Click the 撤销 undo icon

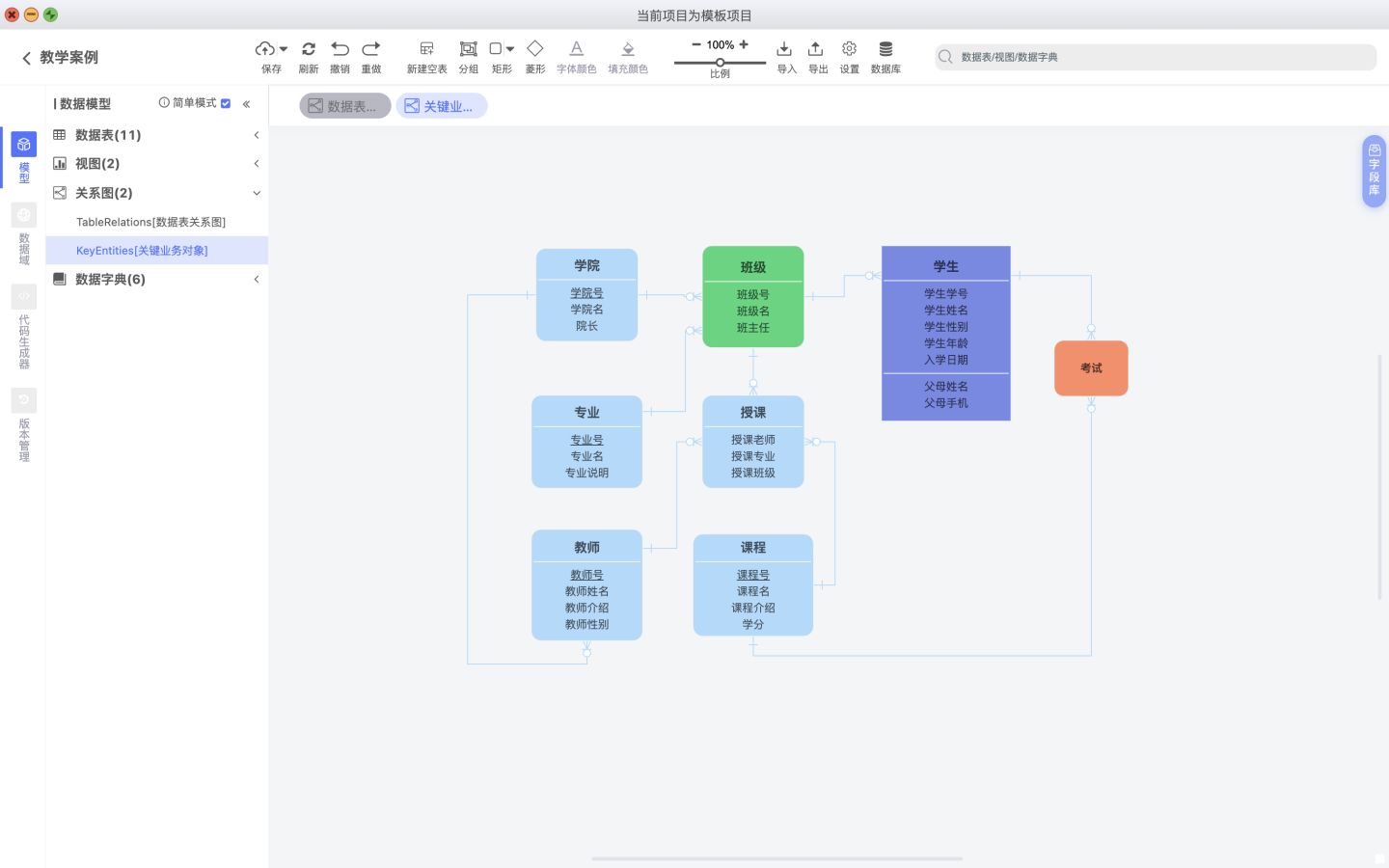click(340, 48)
